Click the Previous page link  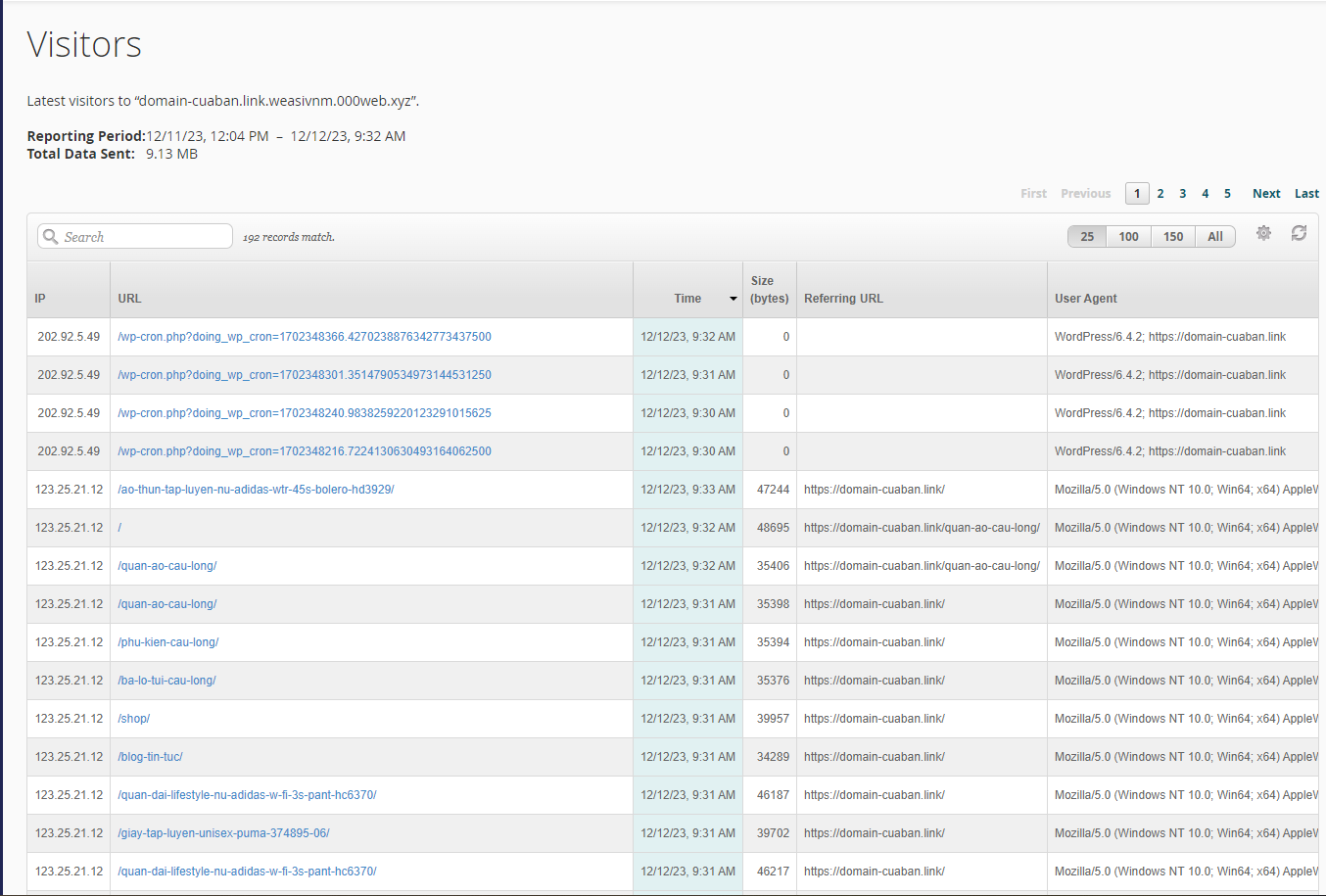1086,194
